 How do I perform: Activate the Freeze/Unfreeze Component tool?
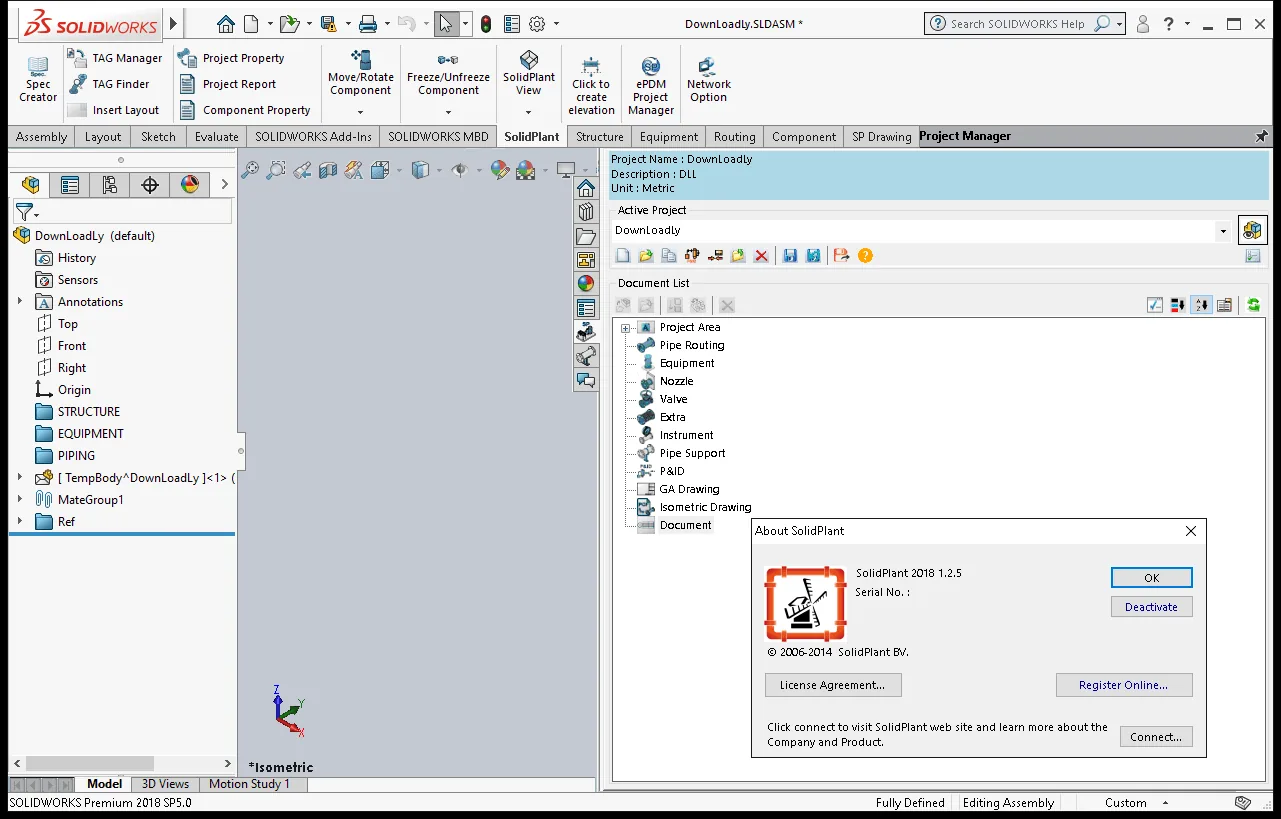[448, 73]
